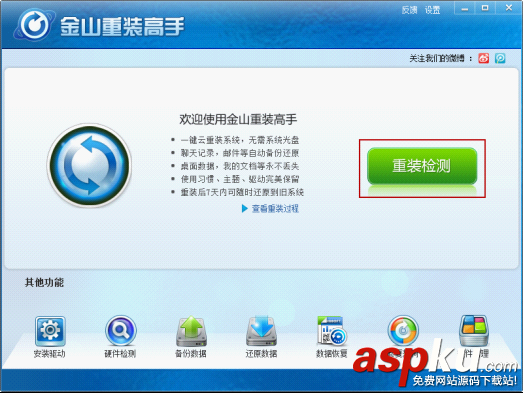Screen dimensions: 523x393
Task: Minimize the 金山重装高手 window
Action: [x=465, y=8]
